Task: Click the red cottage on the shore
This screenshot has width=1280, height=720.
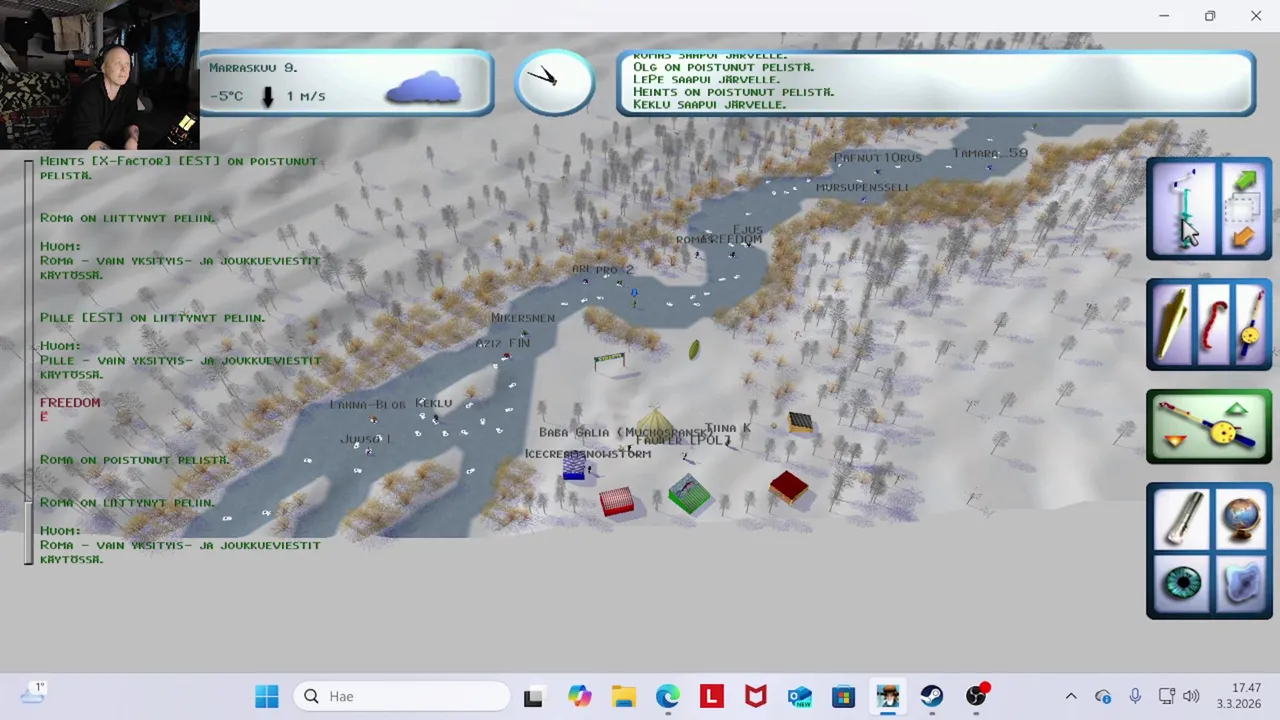Action: click(788, 487)
